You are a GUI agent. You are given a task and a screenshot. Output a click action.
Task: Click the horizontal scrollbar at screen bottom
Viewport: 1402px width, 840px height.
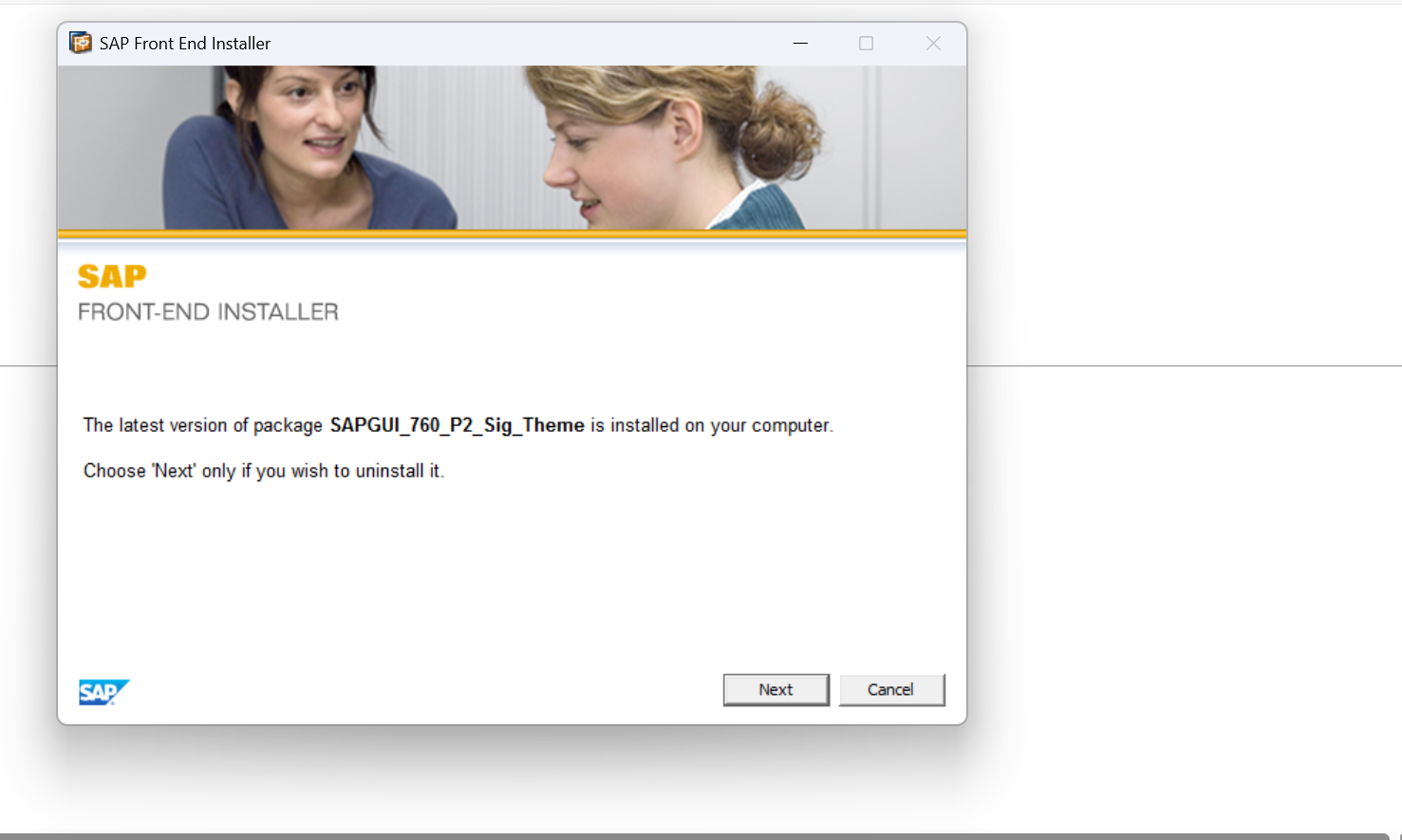click(693, 836)
